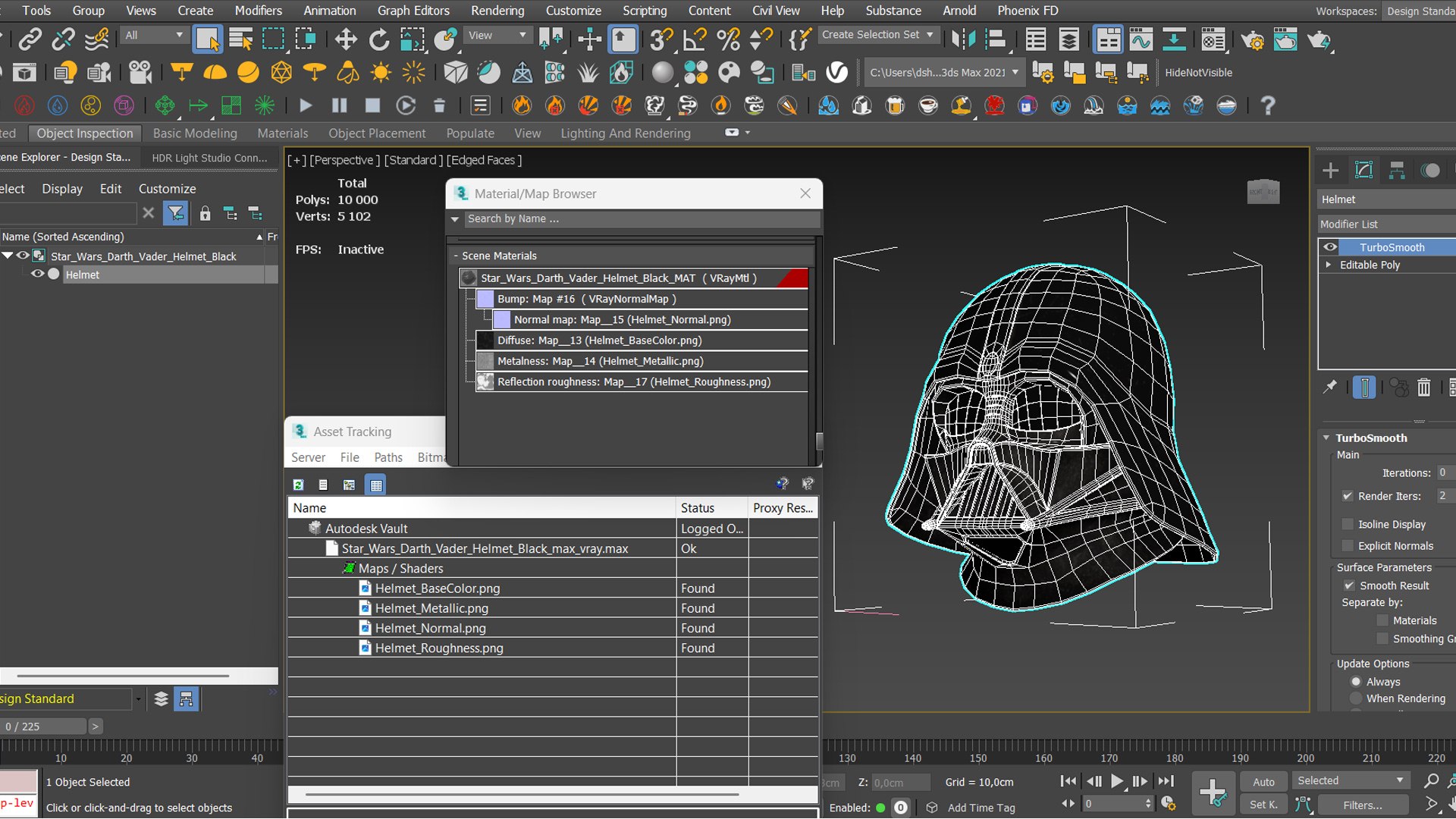Viewport: 1456px width, 819px height.
Task: Toggle the Percent Snap icon
Action: [x=728, y=39]
